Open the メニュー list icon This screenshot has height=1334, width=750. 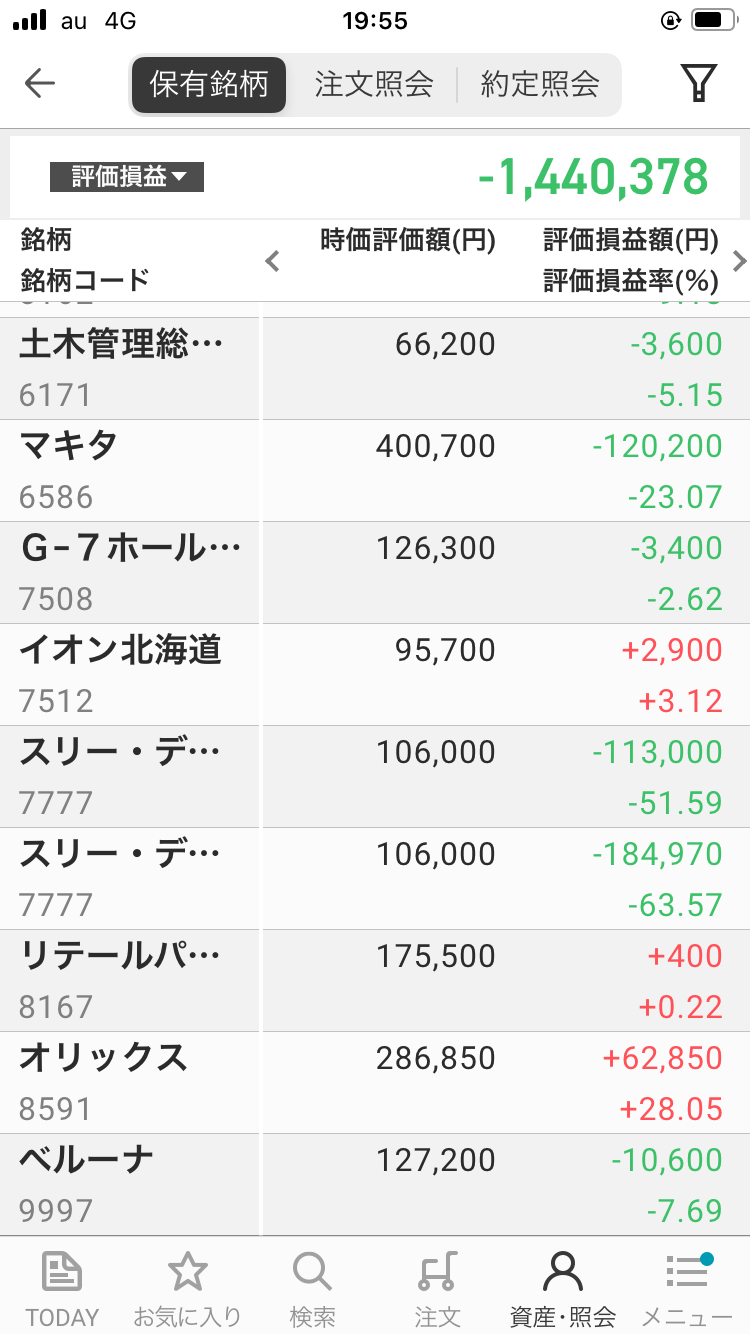pyautogui.click(x=687, y=1273)
